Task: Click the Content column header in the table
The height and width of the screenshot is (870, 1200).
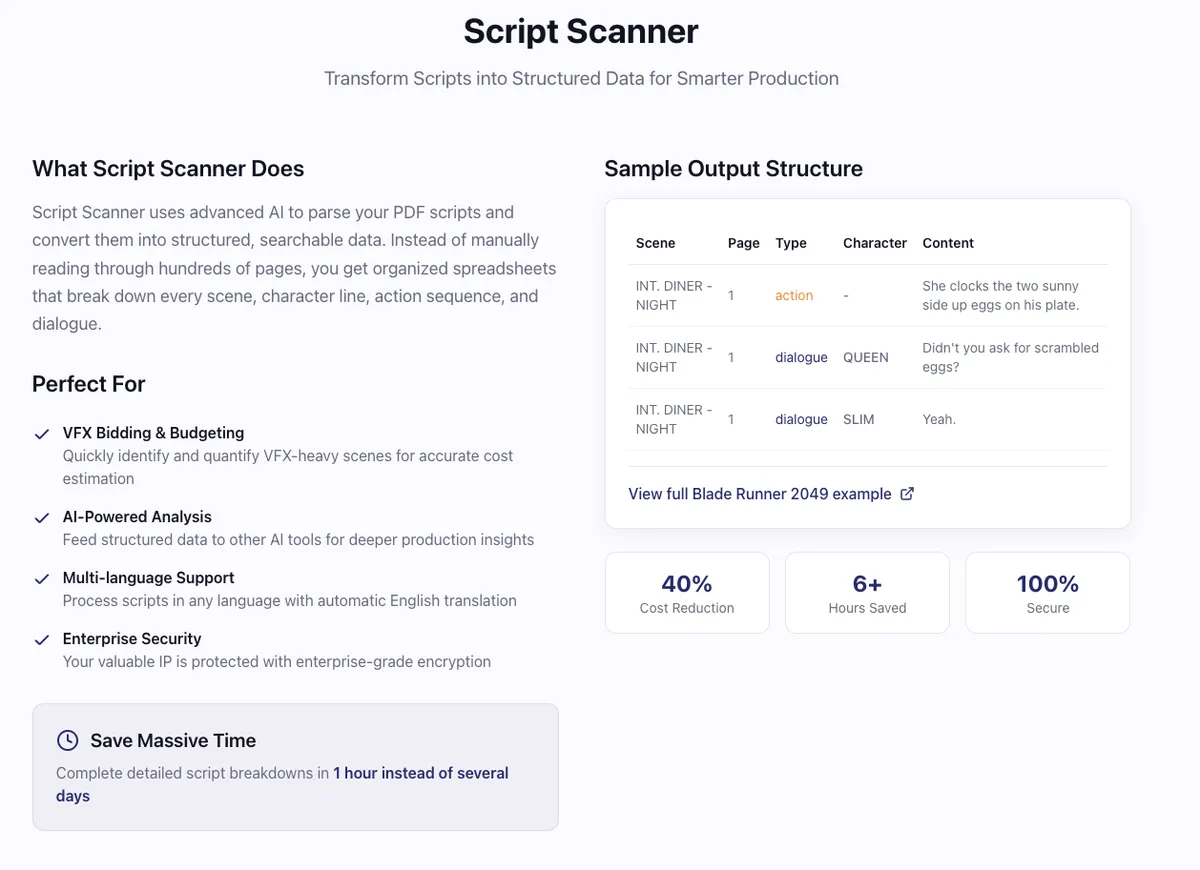Action: (947, 243)
